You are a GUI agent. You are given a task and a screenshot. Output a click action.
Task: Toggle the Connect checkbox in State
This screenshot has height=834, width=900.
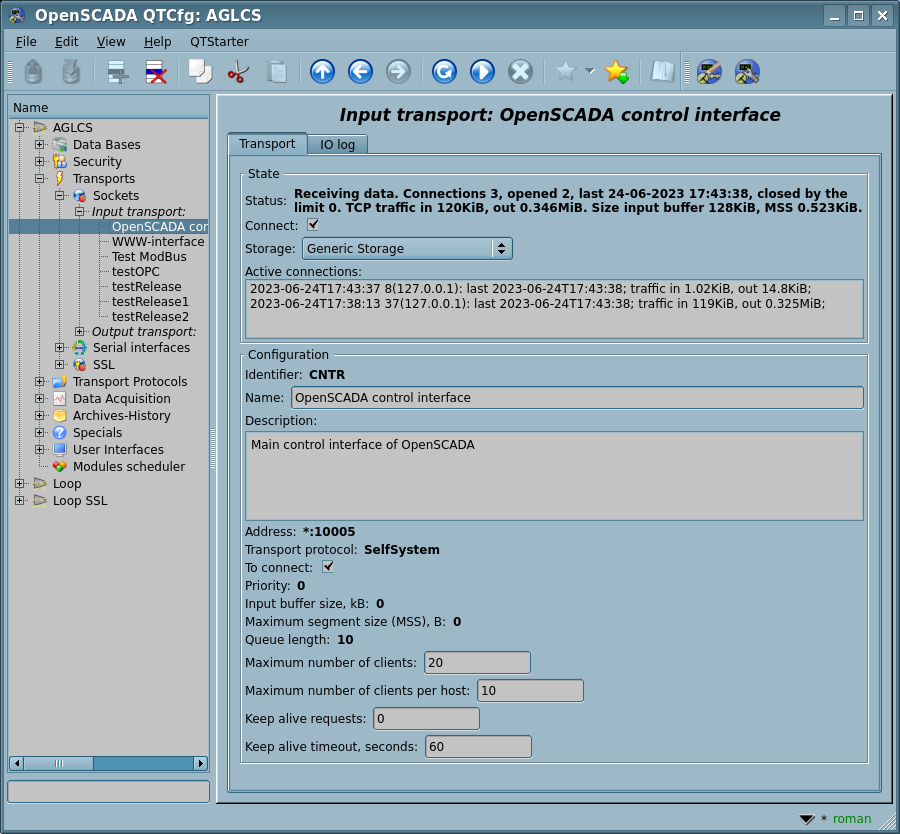pyautogui.click(x=313, y=224)
